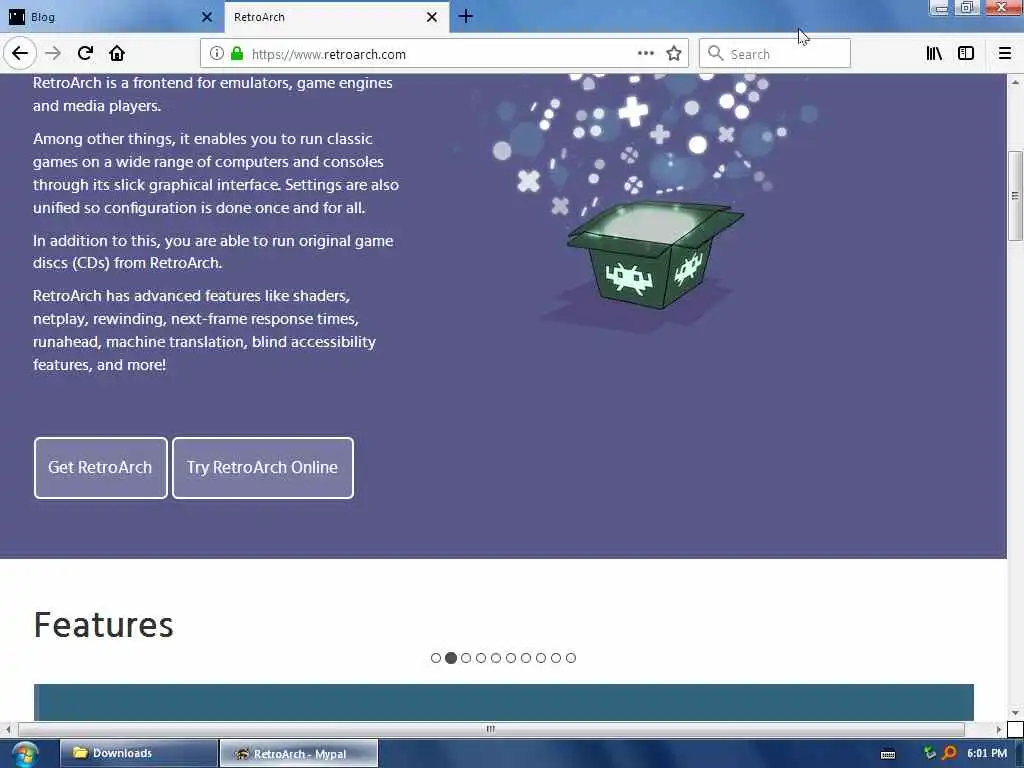Close the Blog tab
Image resolution: width=1024 pixels, height=768 pixels.
(x=207, y=17)
